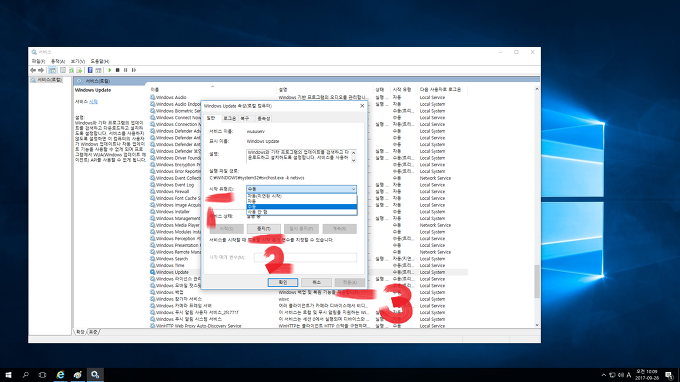Click the 시작 link under Windows Update heading

93,101
